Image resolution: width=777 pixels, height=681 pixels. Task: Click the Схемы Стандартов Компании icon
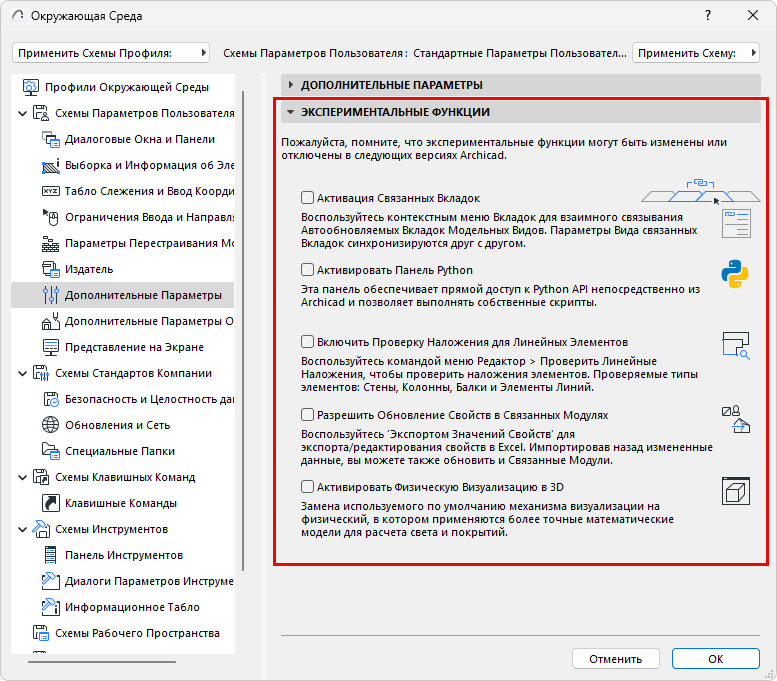point(41,373)
